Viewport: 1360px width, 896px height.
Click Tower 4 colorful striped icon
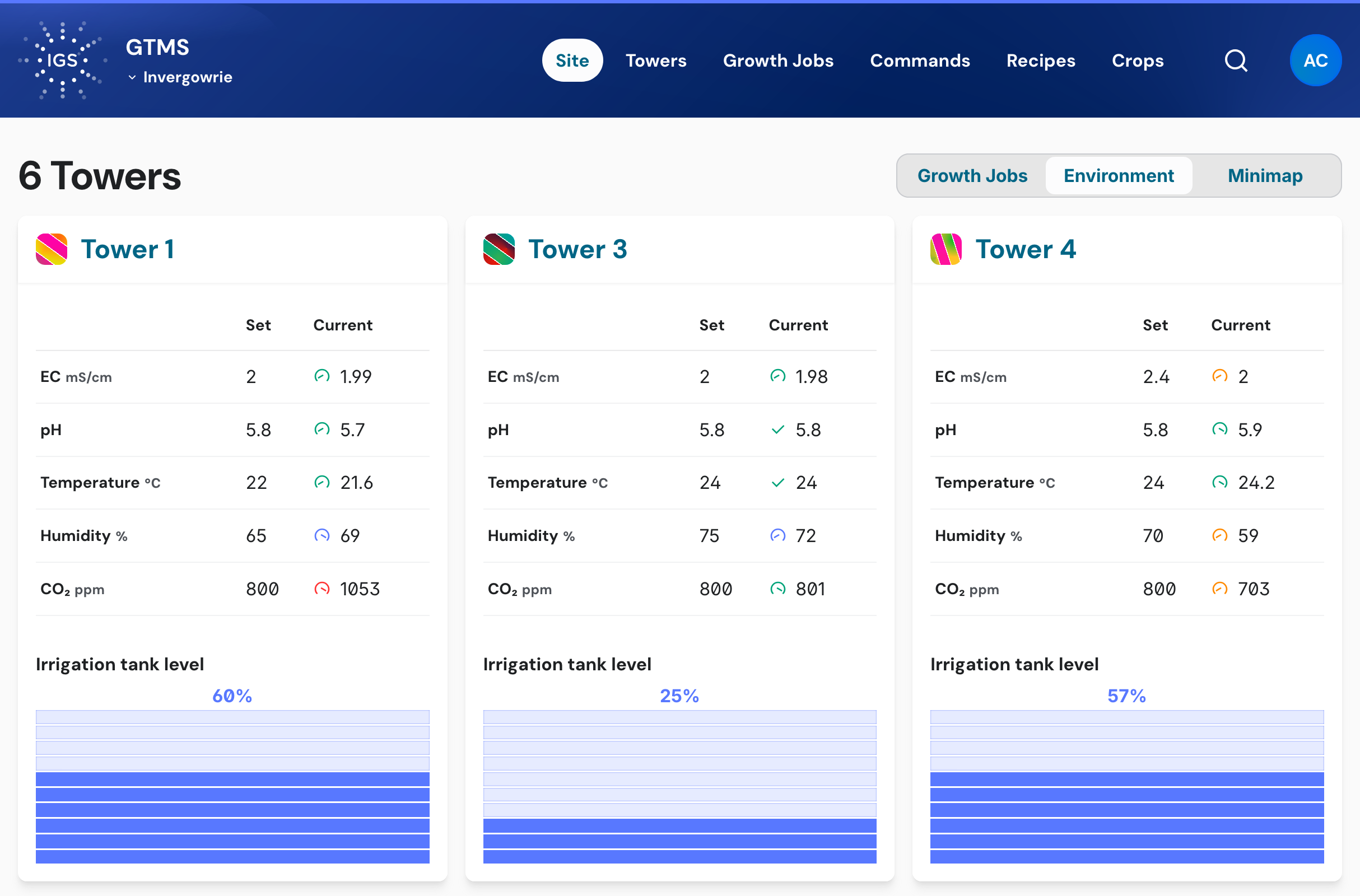tap(946, 249)
